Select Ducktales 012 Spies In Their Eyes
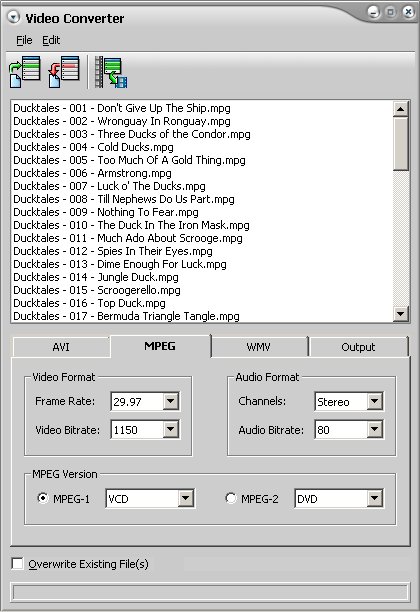 (x=113, y=251)
